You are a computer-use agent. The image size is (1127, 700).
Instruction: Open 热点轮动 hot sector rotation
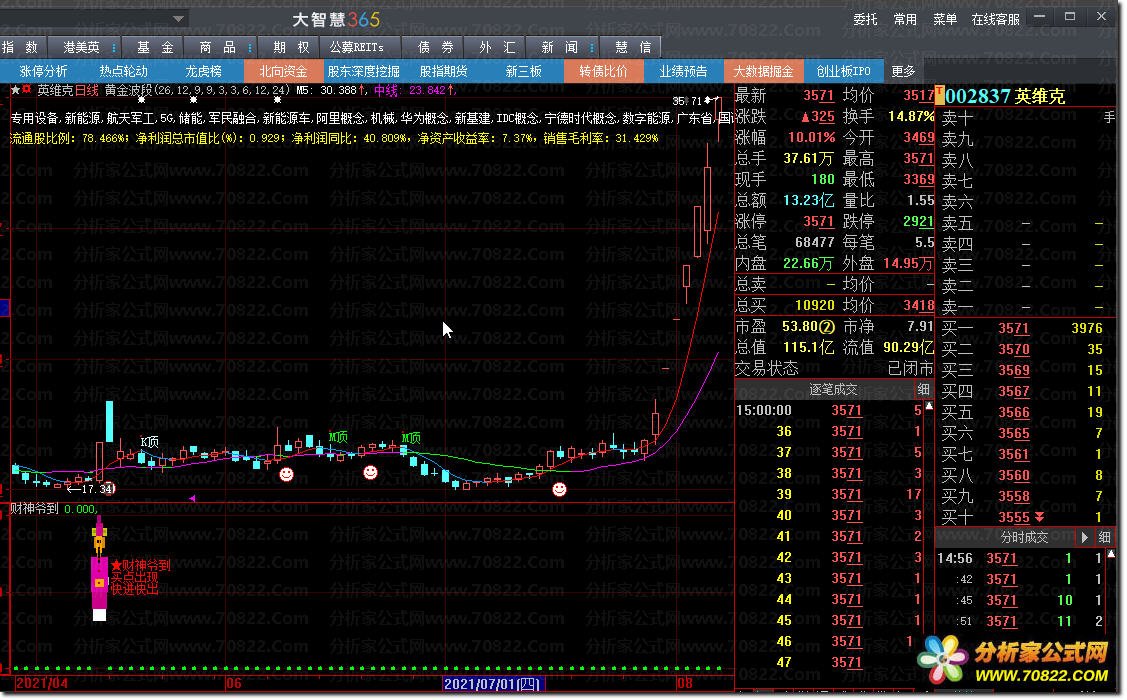123,71
